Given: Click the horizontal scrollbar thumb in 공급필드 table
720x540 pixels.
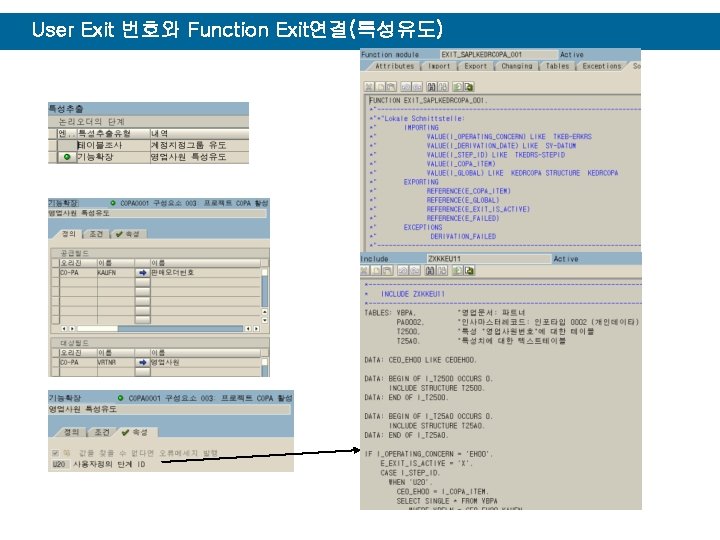Looking at the screenshot, I should 97,329.
